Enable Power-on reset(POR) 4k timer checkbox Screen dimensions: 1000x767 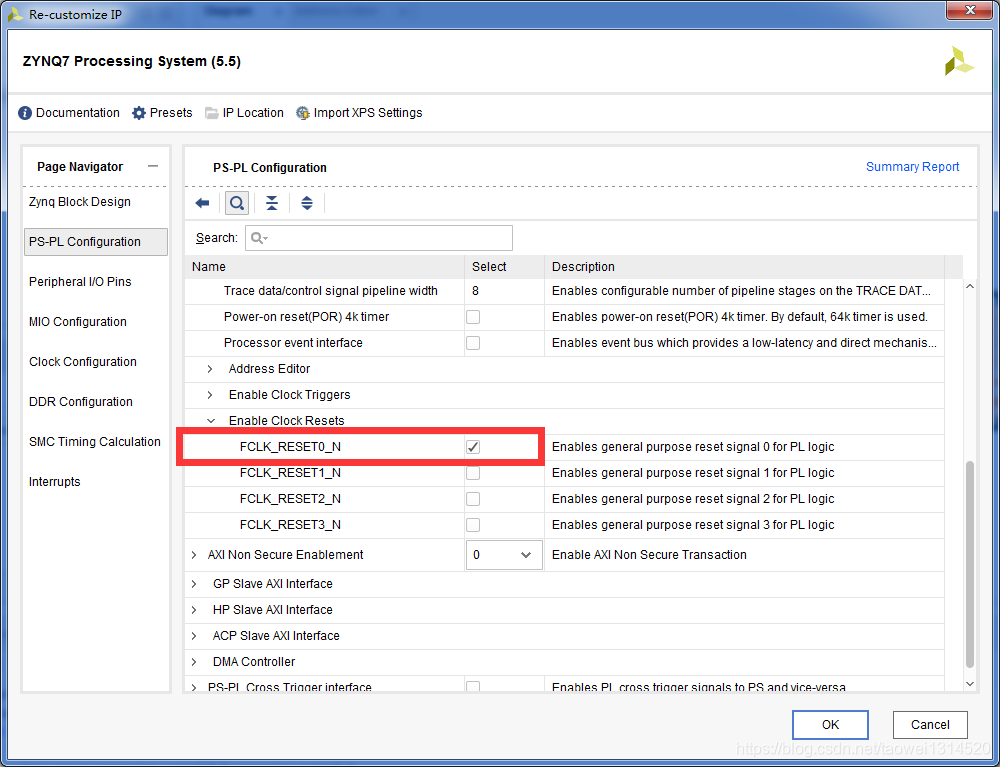tap(473, 317)
